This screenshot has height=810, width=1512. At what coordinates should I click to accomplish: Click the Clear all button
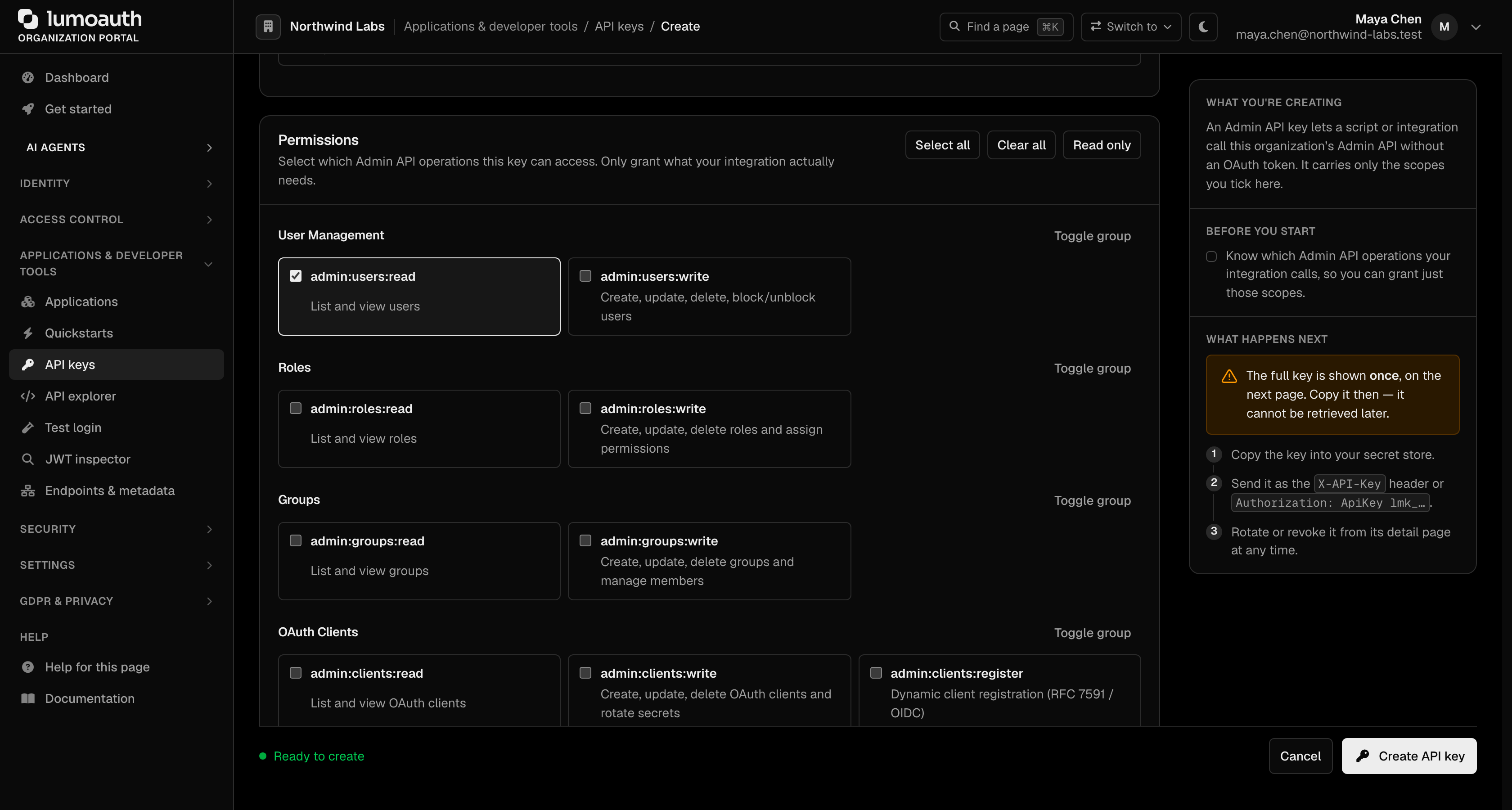[1021, 145]
